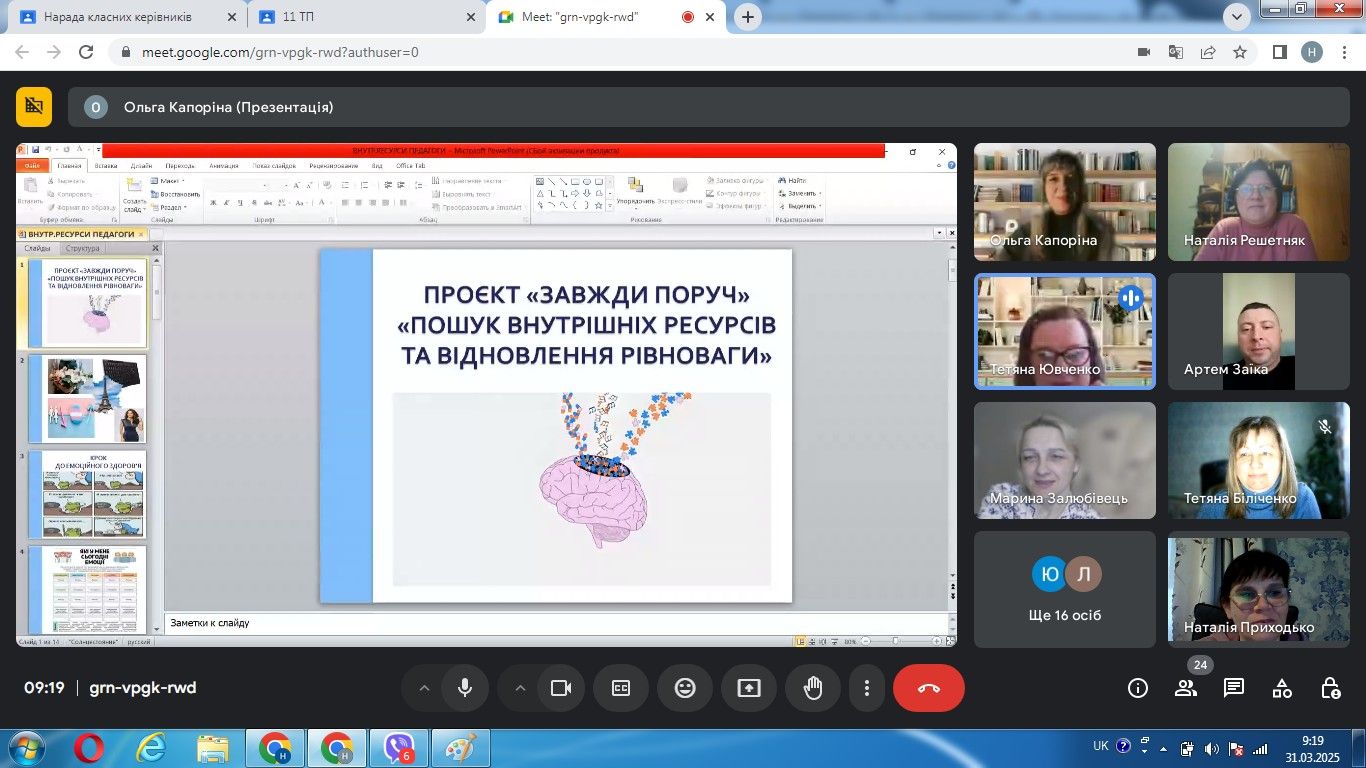1366x768 pixels.
Task: Open host controls lock icon
Action: point(1330,688)
